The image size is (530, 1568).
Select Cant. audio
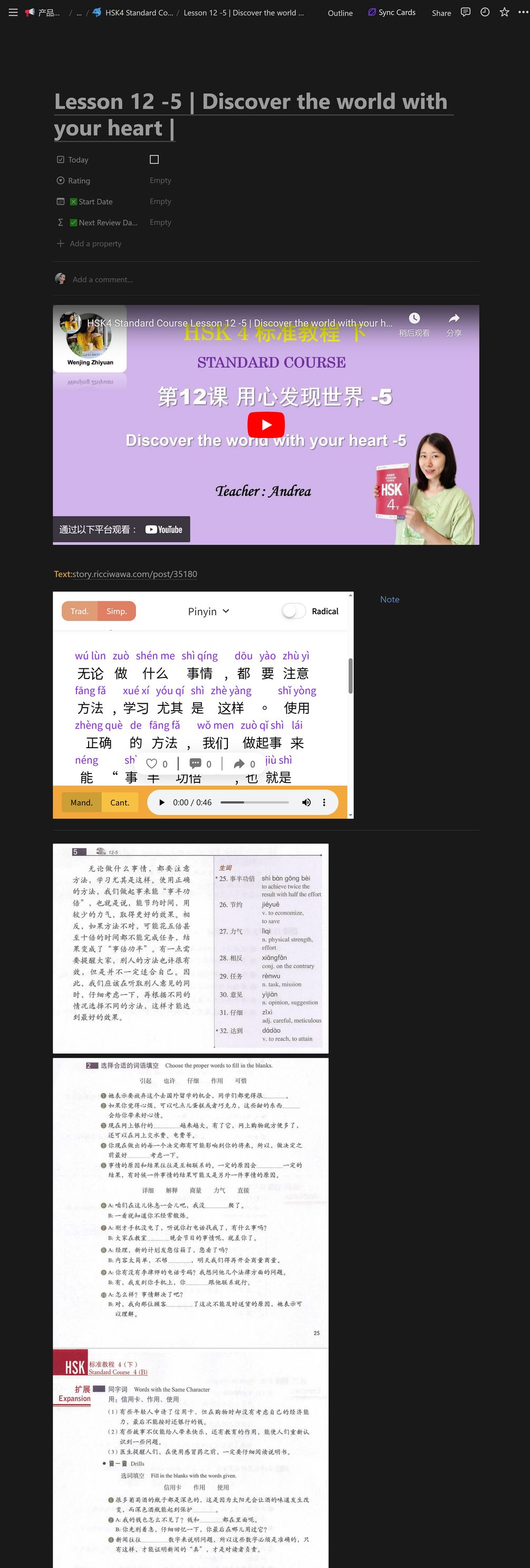pos(120,802)
